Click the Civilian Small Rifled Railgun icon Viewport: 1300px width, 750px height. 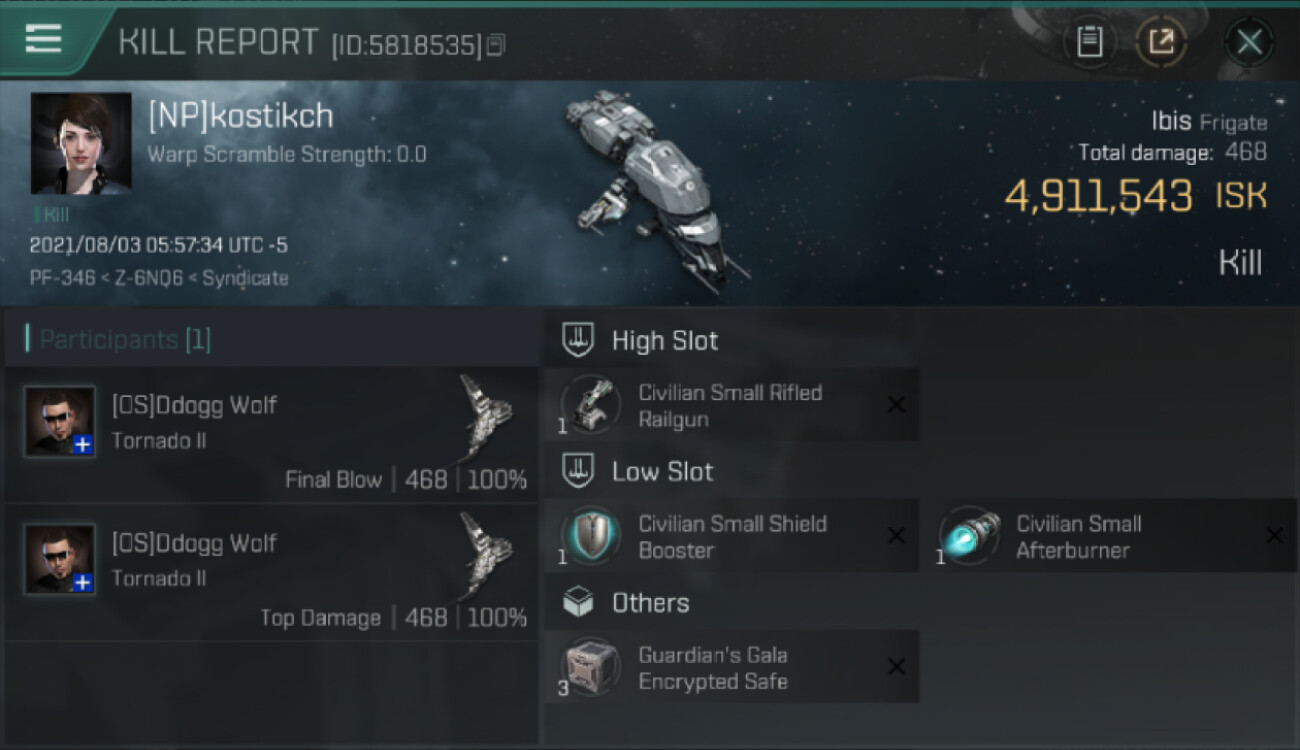click(x=590, y=405)
